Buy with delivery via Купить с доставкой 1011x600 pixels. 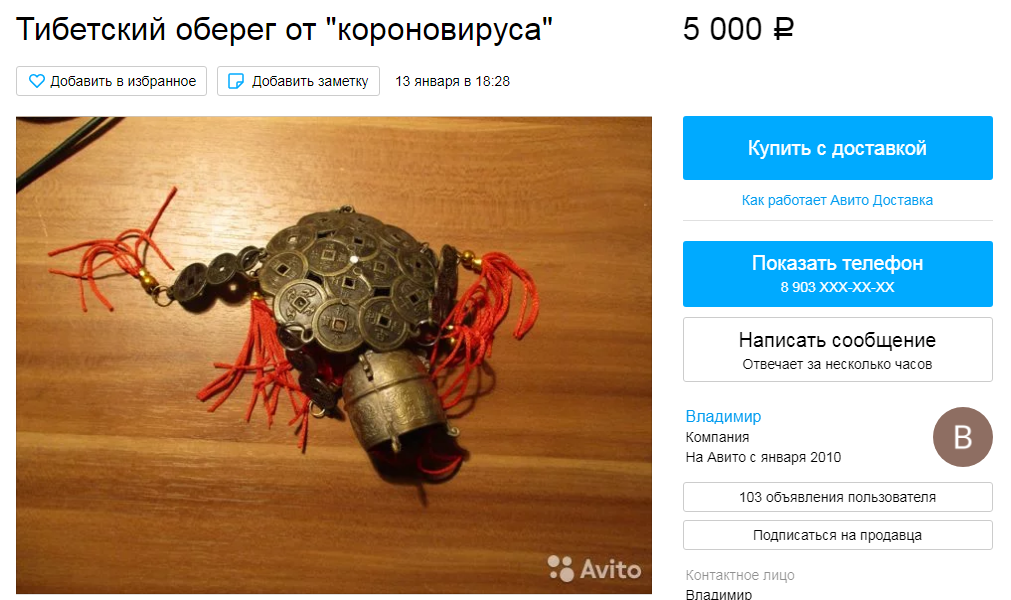[x=838, y=148]
